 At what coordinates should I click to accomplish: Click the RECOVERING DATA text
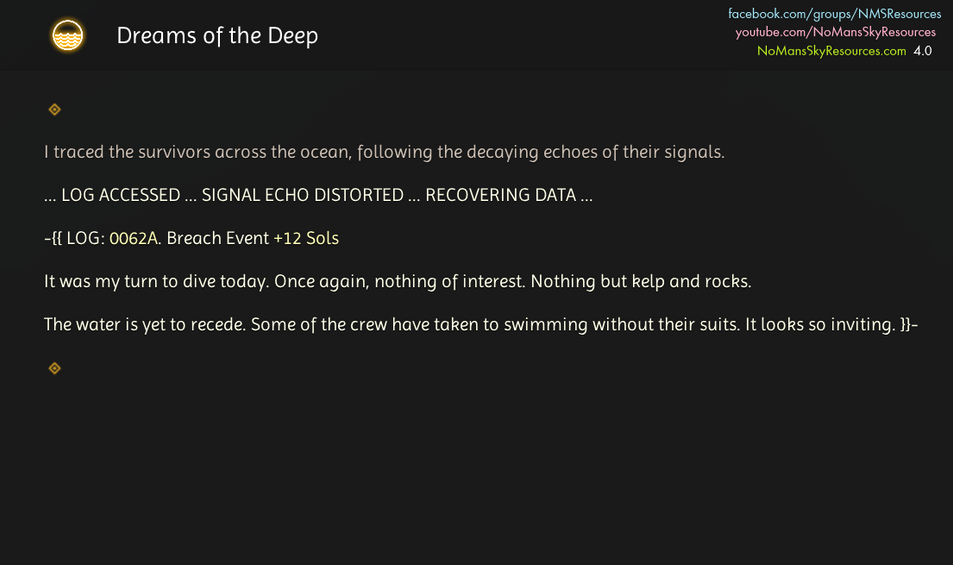501,195
